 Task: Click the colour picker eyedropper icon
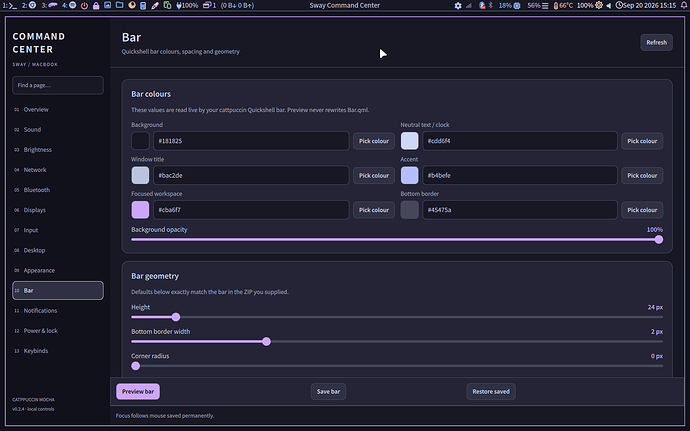[x=155, y=6]
